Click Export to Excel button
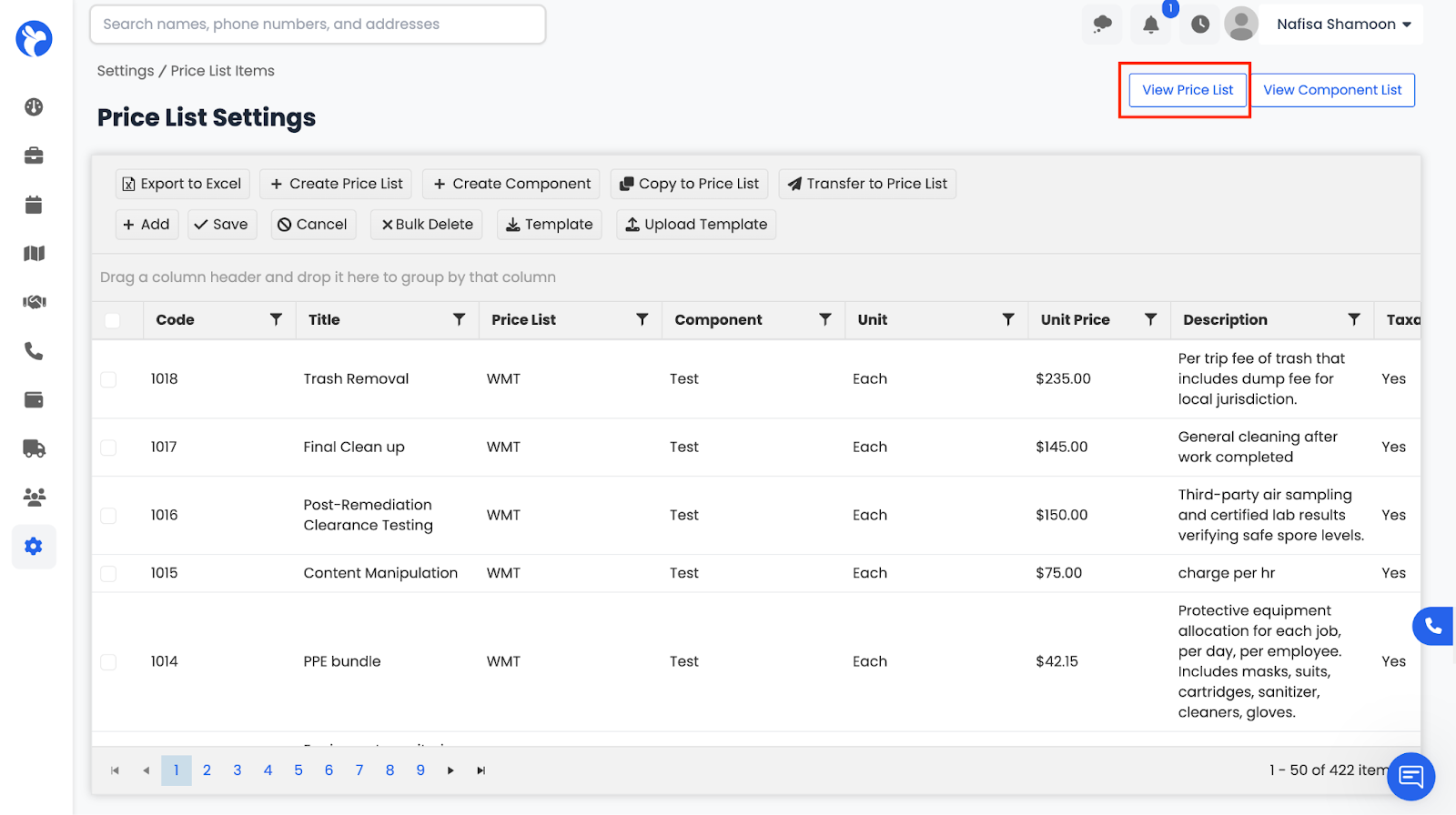The height and width of the screenshot is (815, 1456). tap(182, 184)
